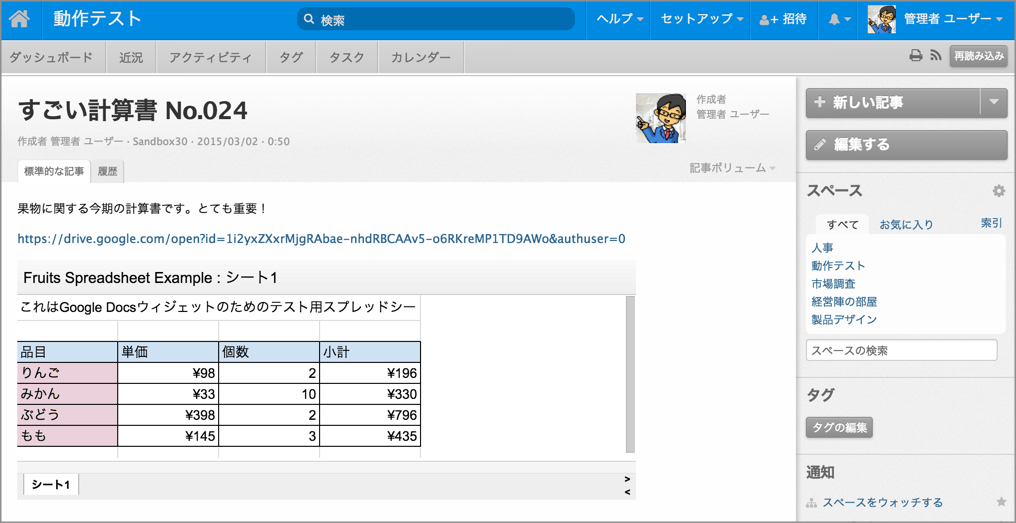The image size is (1016, 523).
Task: Click the 品目 header cell
Action: [x=67, y=352]
